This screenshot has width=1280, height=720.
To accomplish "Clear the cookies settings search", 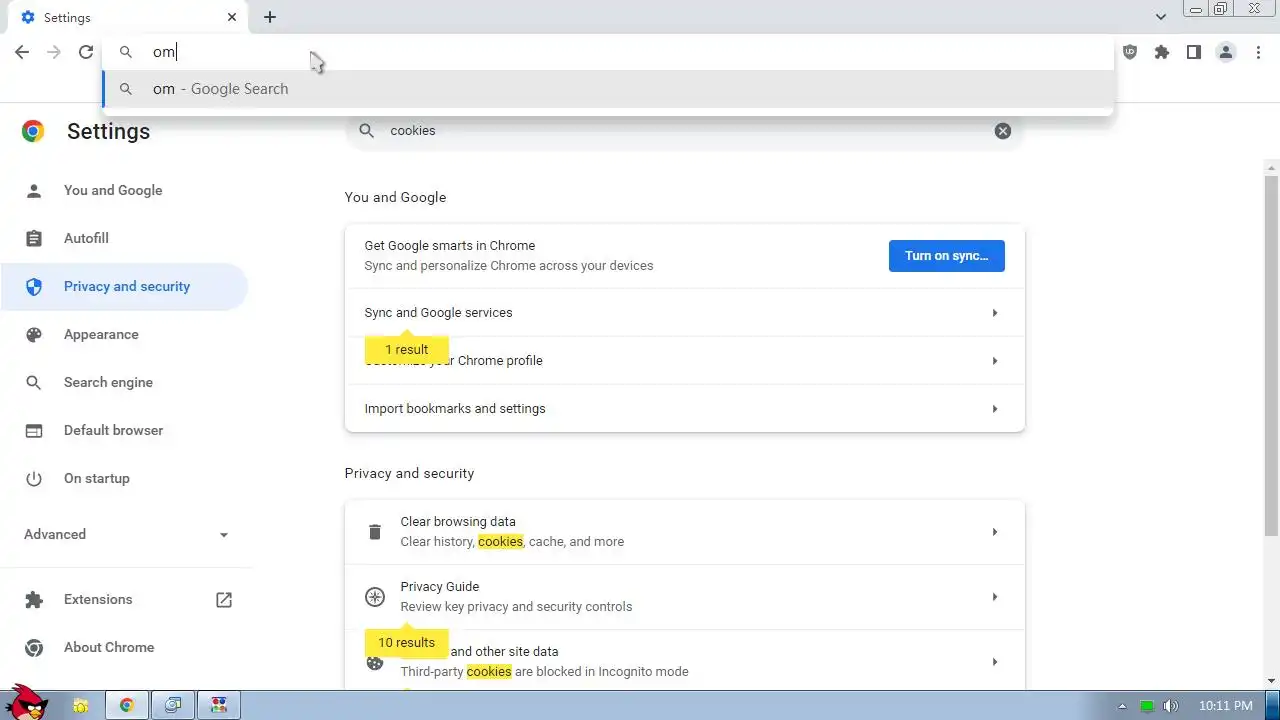I will 1002,131.
